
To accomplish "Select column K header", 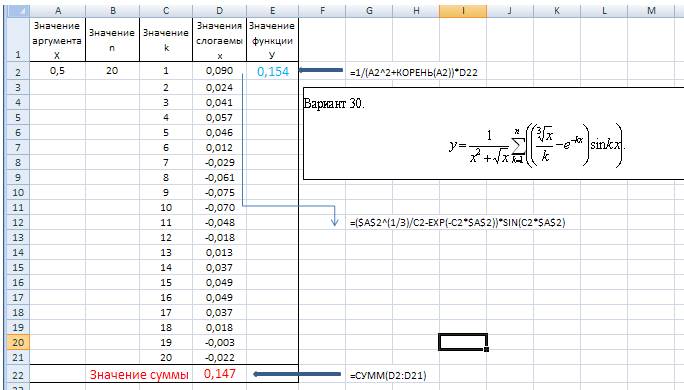I will click(557, 11).
